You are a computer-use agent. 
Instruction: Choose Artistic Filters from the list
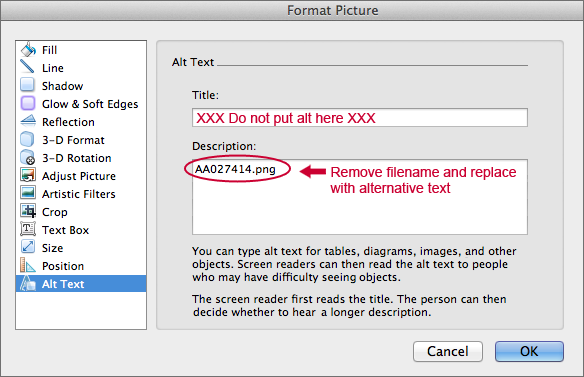(x=81, y=194)
